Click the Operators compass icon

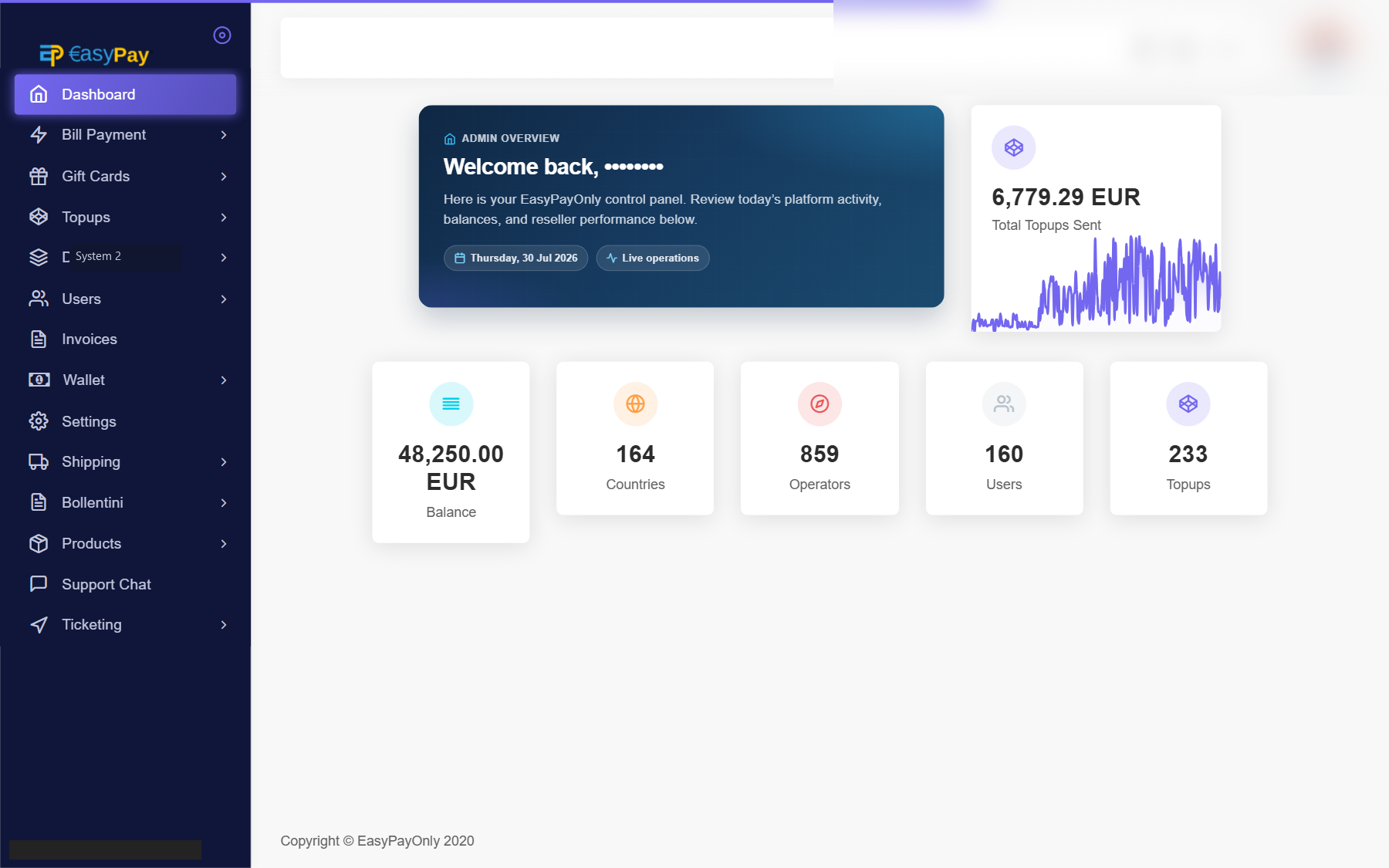(x=820, y=404)
